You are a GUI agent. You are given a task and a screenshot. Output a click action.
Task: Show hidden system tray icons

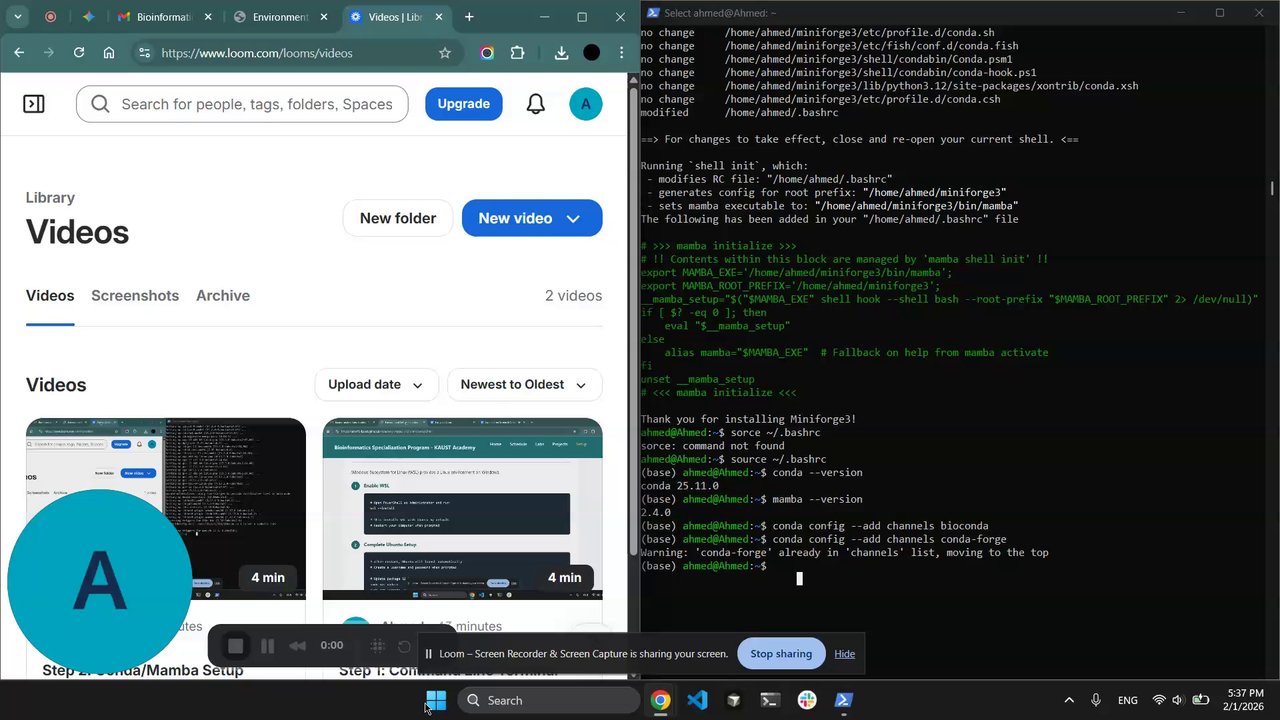click(1069, 700)
